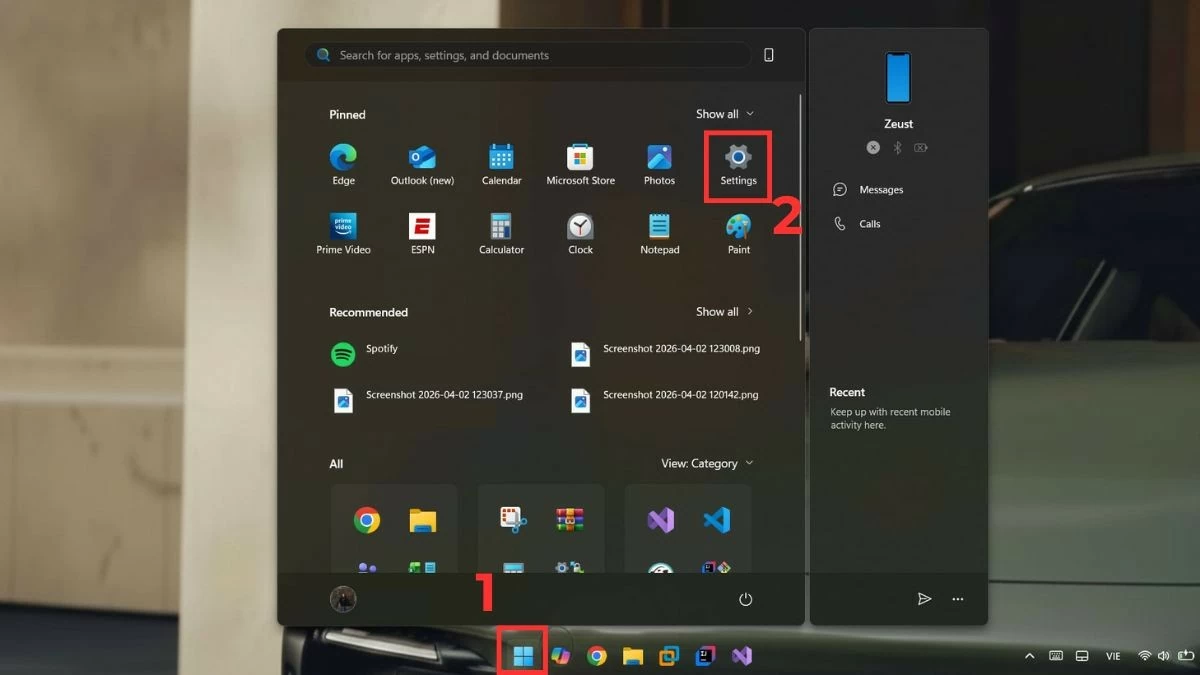This screenshot has height=675, width=1200.
Task: Click the power button in Start menu
Action: click(x=745, y=599)
